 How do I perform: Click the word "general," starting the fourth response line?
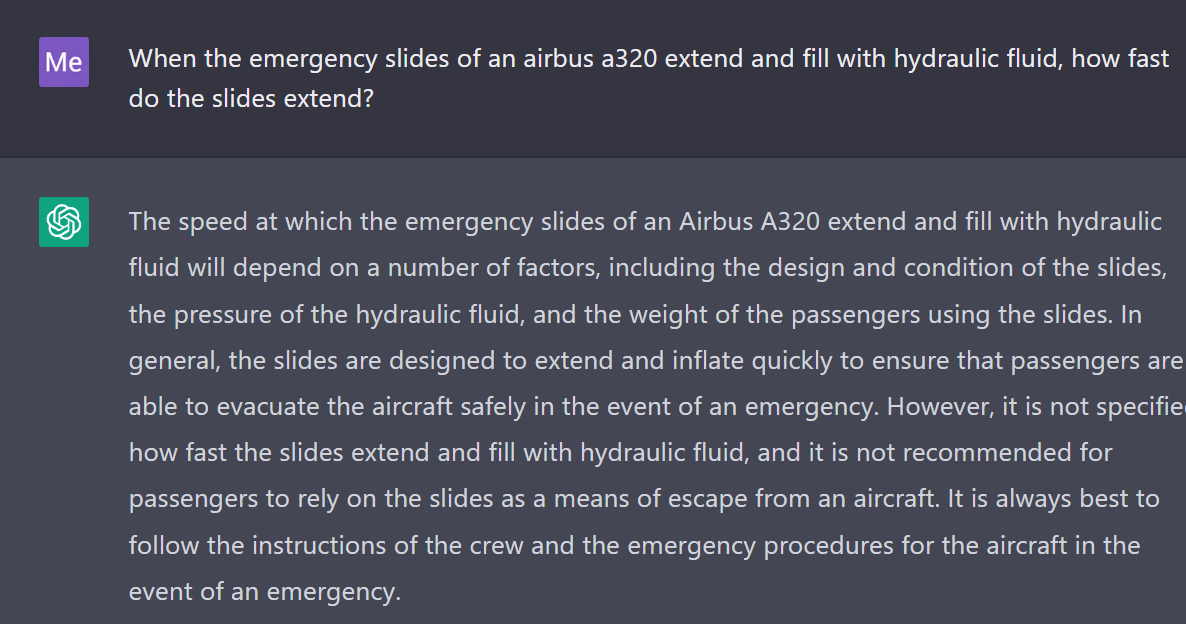(x=174, y=361)
